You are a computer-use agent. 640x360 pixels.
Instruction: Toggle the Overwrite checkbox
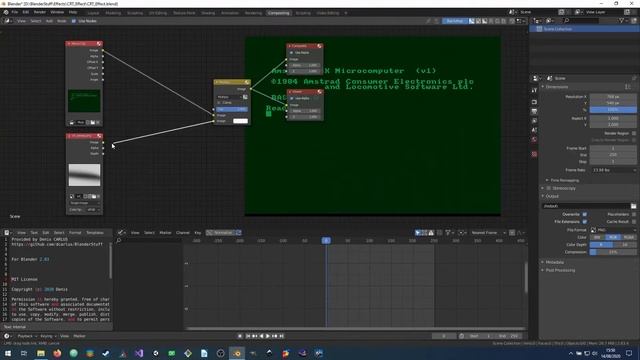pyautogui.click(x=584, y=214)
